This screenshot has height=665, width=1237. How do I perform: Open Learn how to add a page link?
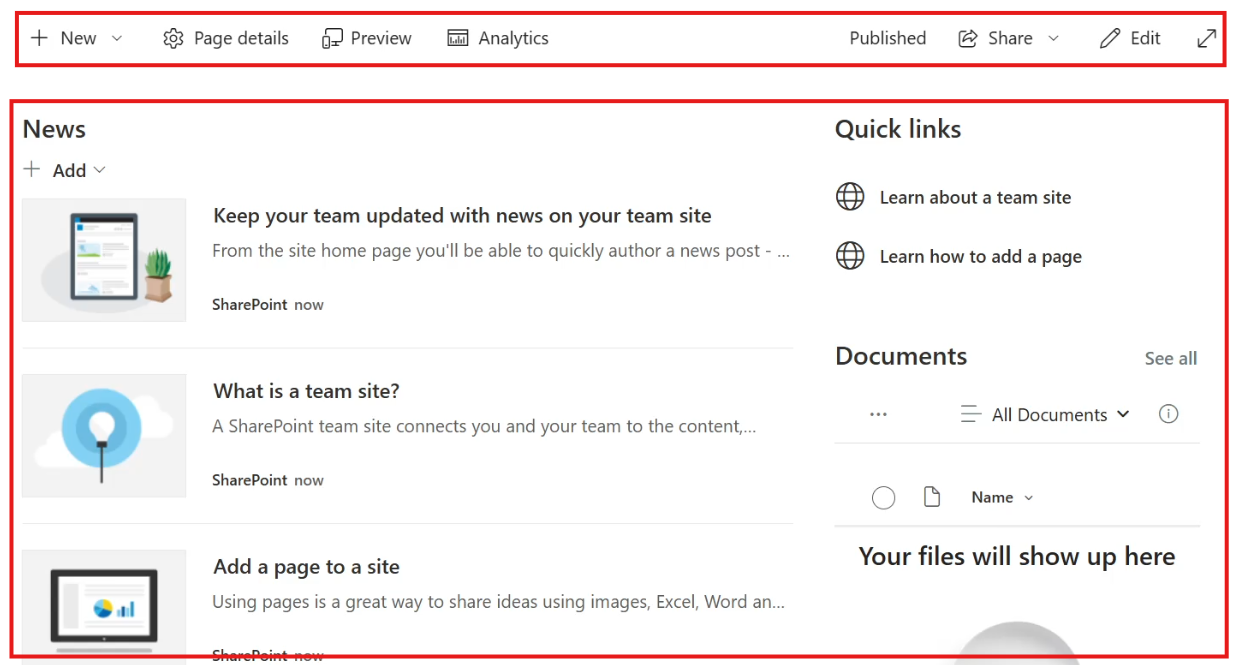click(x=981, y=256)
